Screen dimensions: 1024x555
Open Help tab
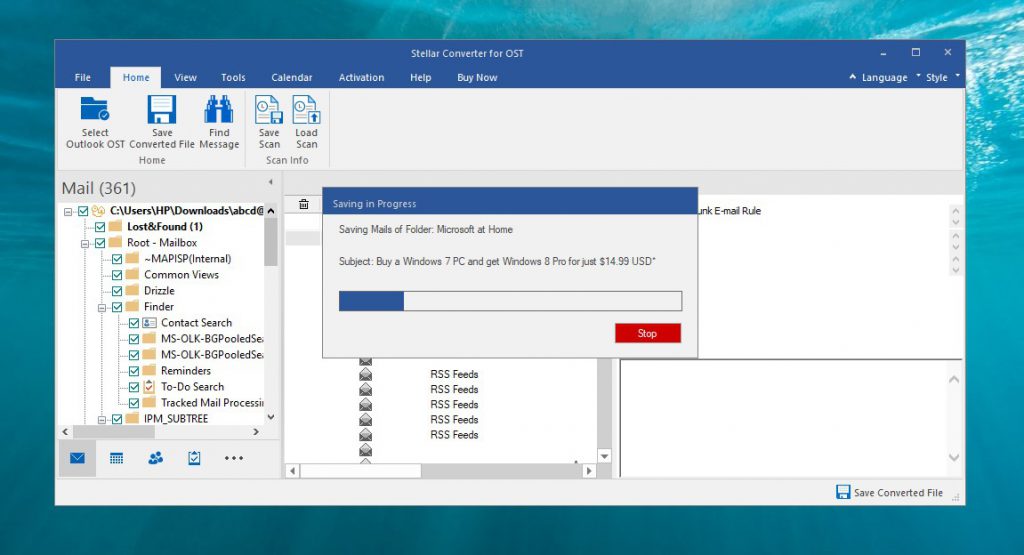pyautogui.click(x=421, y=77)
